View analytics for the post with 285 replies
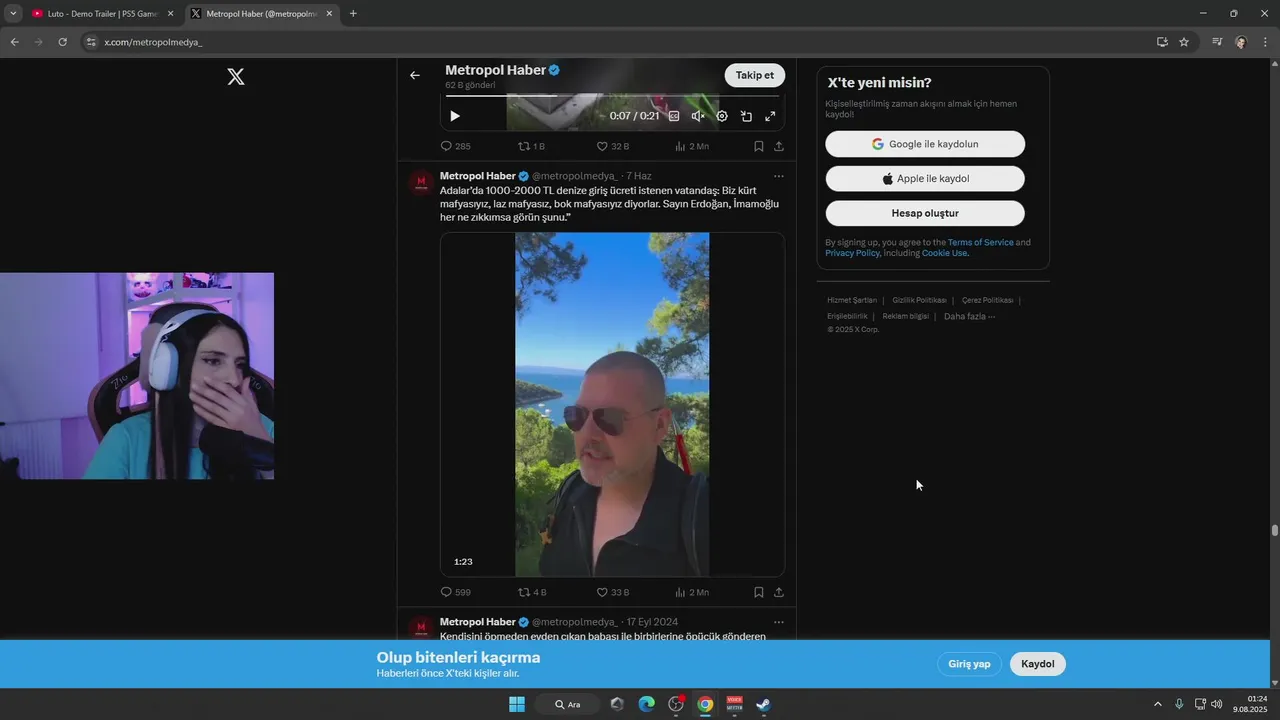 click(x=692, y=146)
